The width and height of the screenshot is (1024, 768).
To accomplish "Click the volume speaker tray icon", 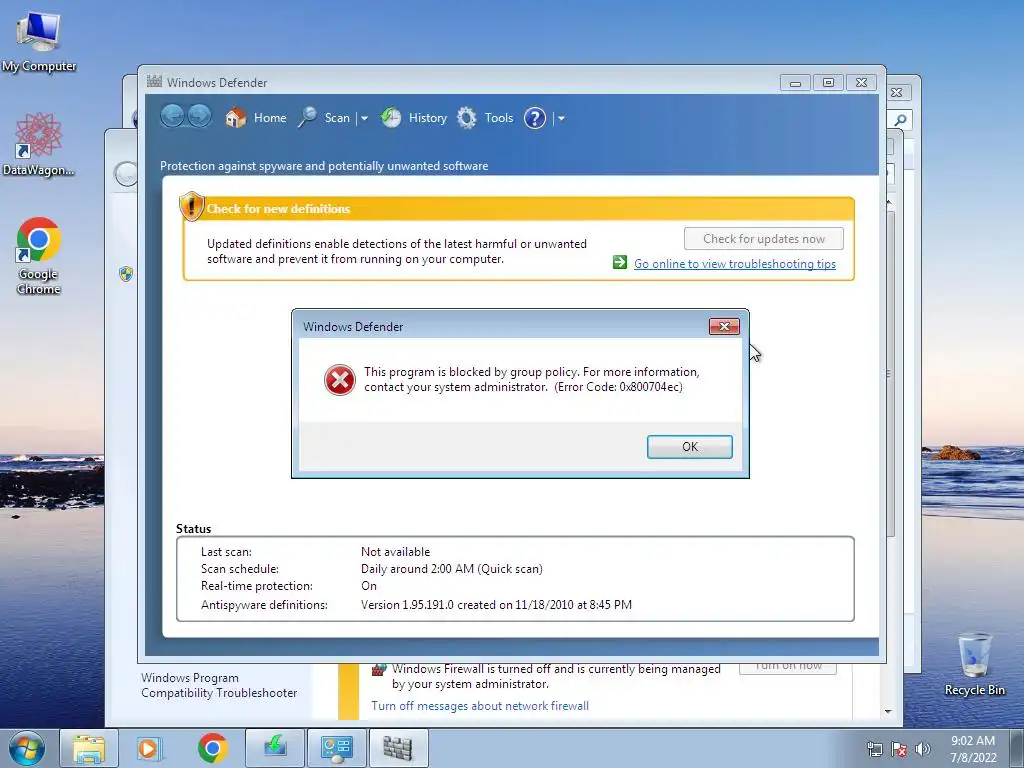I will 922,749.
